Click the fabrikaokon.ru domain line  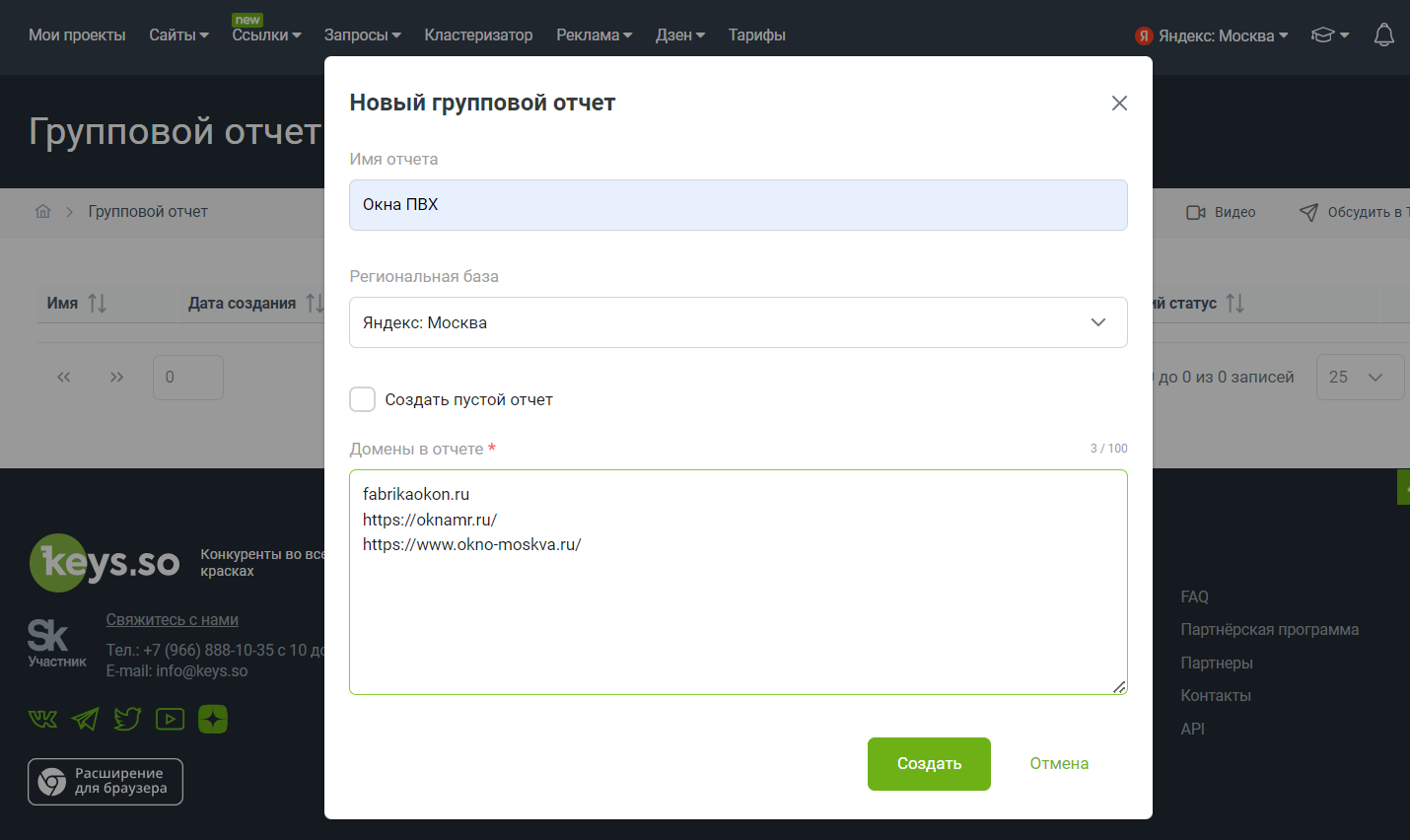click(x=416, y=494)
